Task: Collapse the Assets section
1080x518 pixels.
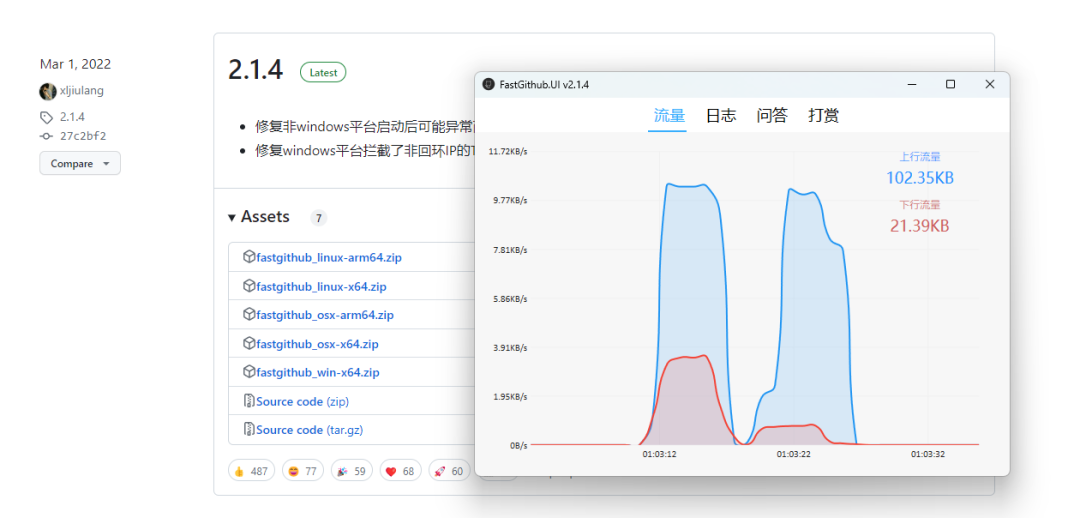Action: tap(259, 217)
